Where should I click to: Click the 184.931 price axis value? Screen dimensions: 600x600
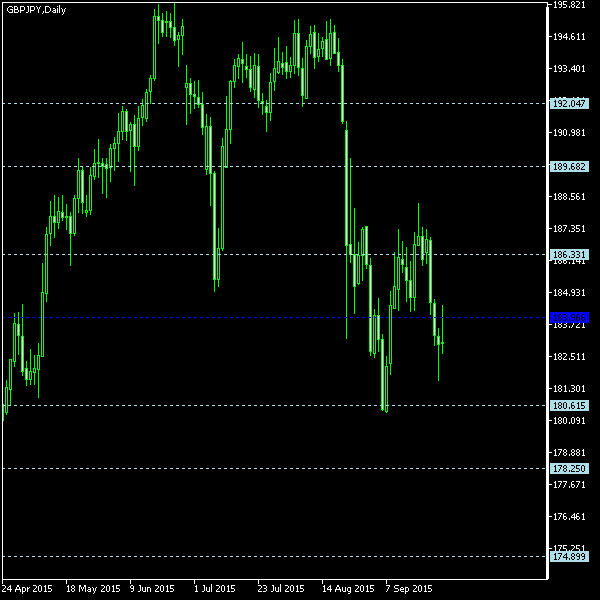[x=569, y=293]
